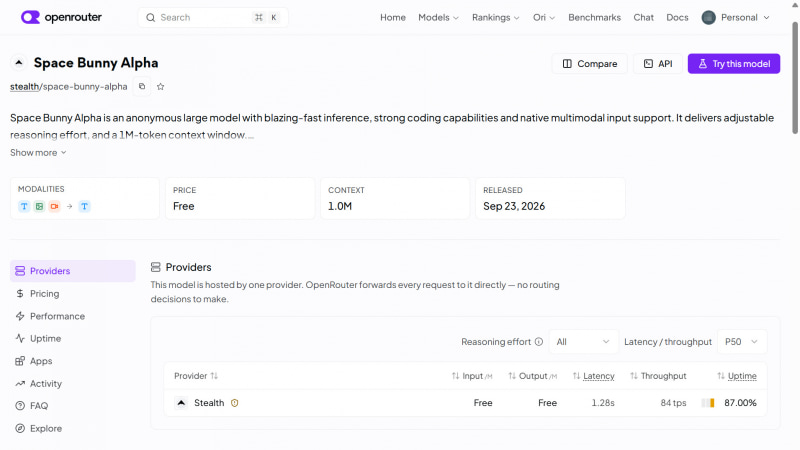Click the text output modality icon
The width and height of the screenshot is (800, 450).
coord(85,206)
